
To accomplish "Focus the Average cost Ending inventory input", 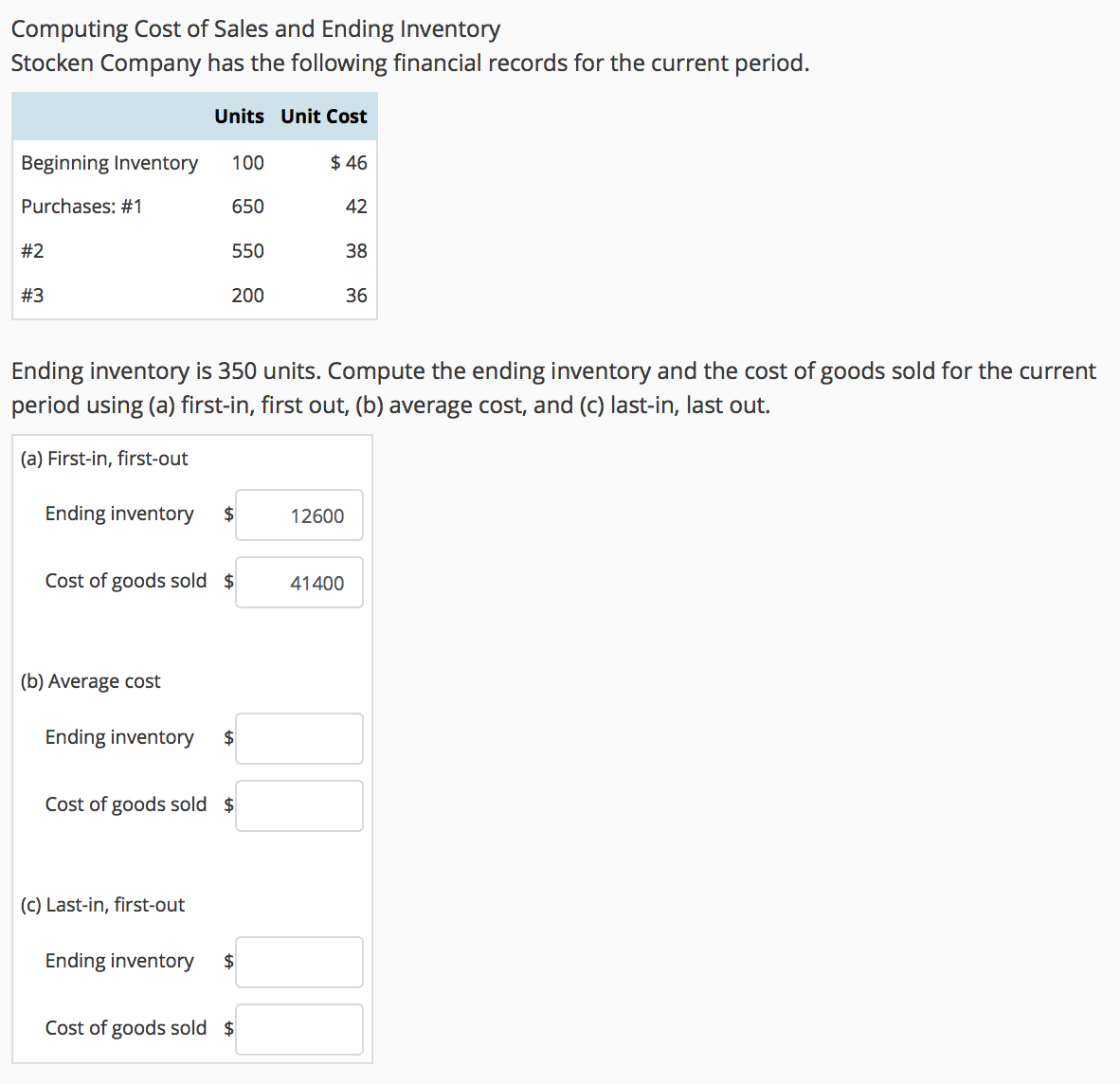I will pyautogui.click(x=298, y=739).
